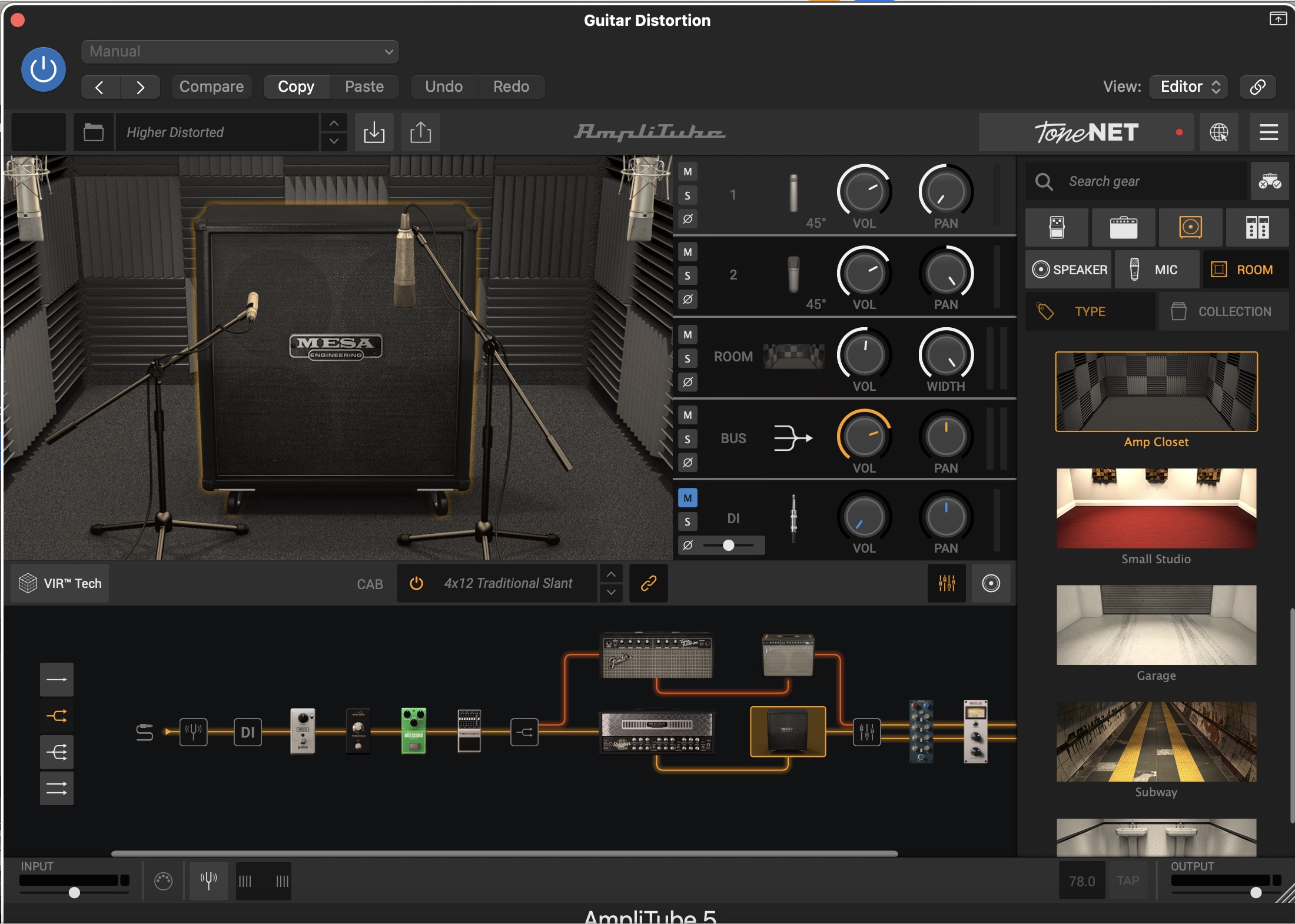Click the ROOM WIDTH knob
1295x924 pixels.
point(946,355)
